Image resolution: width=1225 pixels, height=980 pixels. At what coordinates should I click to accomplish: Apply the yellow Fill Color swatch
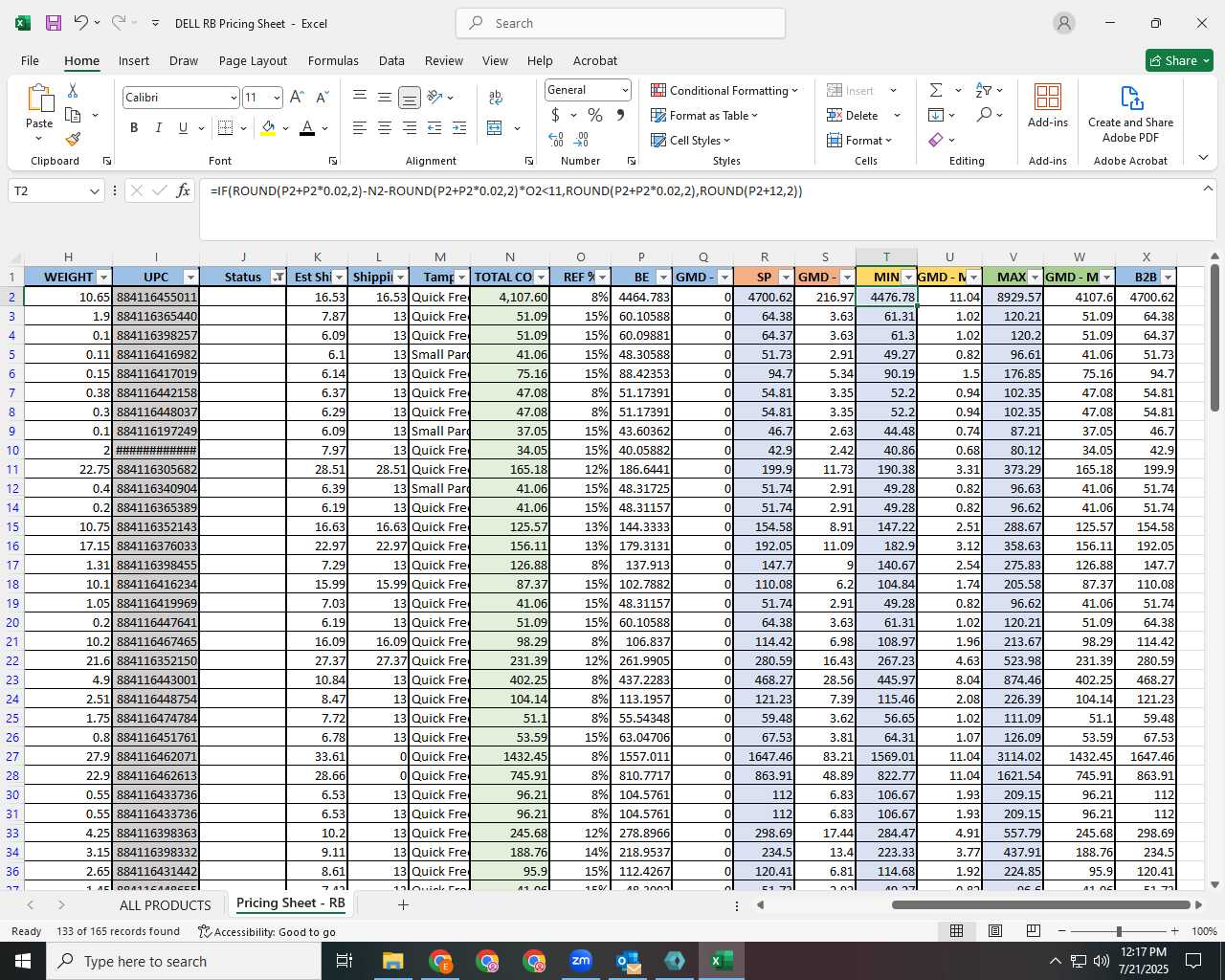pos(268,128)
